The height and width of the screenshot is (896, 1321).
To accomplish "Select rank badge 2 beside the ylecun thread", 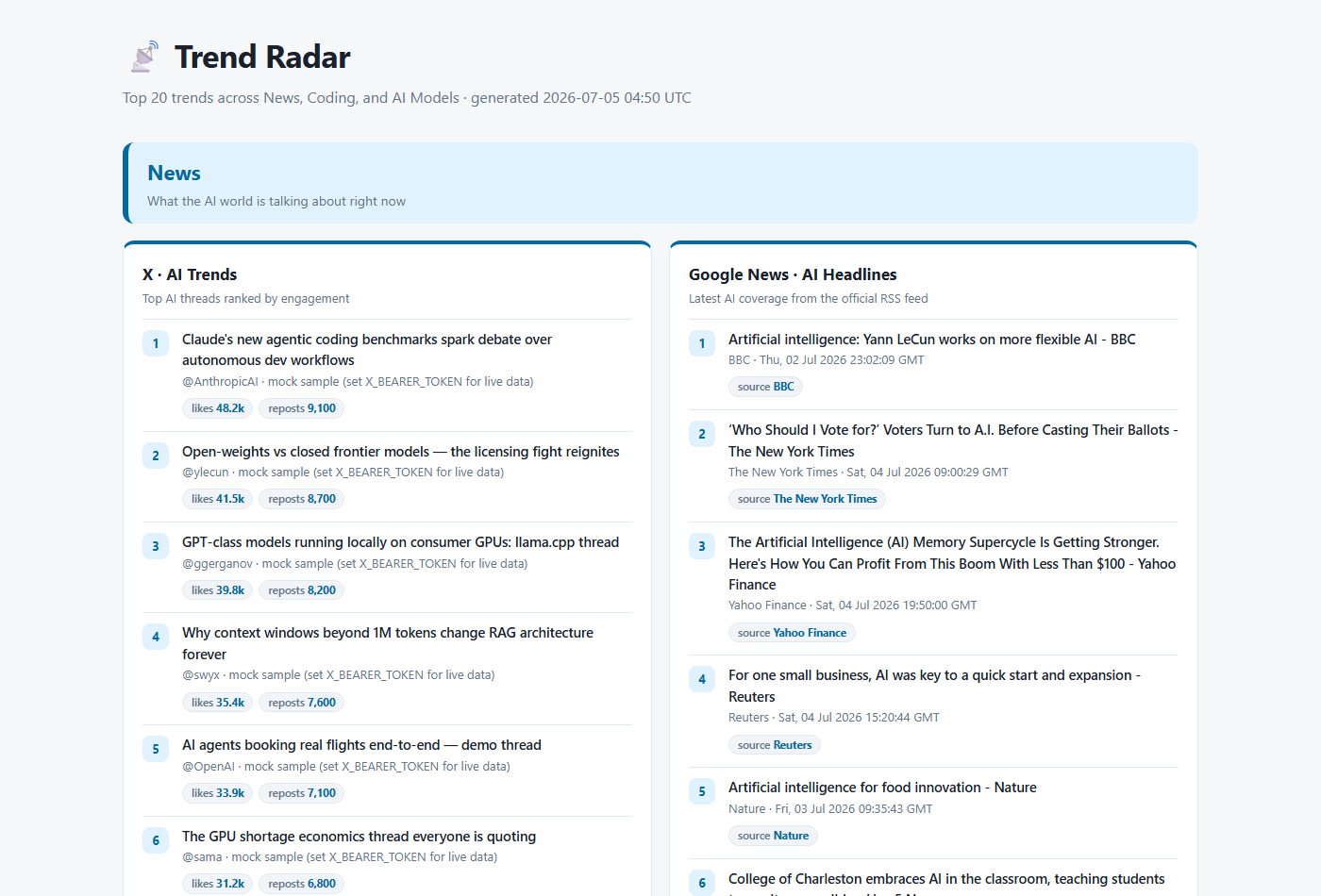I will [156, 456].
